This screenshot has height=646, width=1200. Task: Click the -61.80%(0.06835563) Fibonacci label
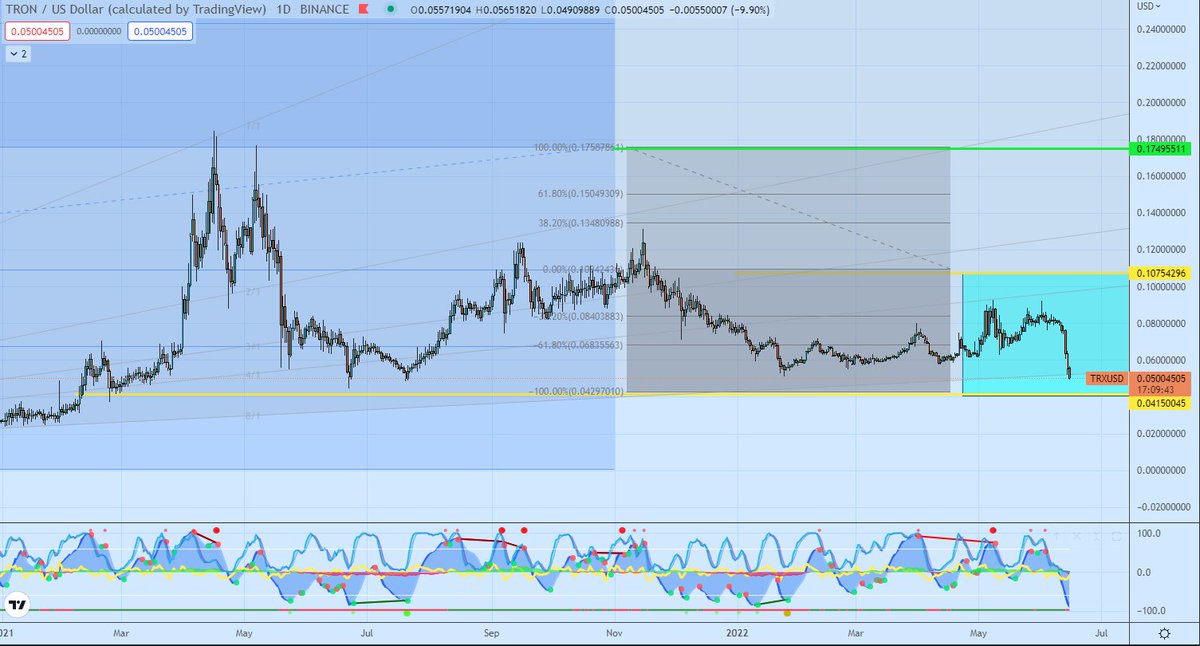coord(580,345)
